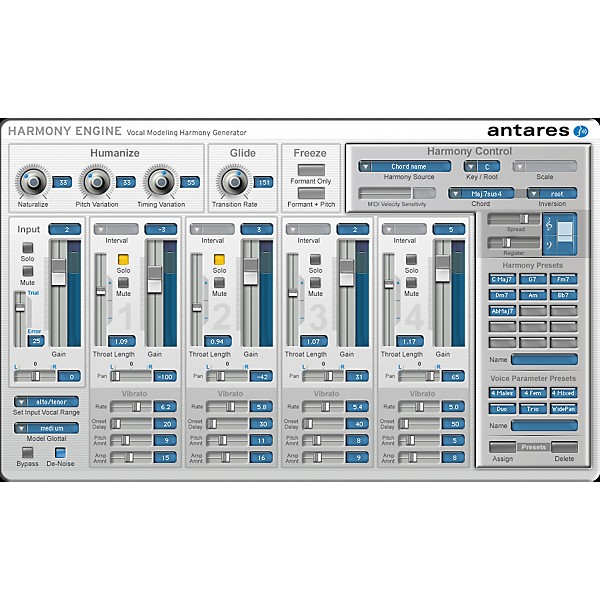The width and height of the screenshot is (600, 600).
Task: Disable Solo on harmony voice 2
Action: [219, 259]
